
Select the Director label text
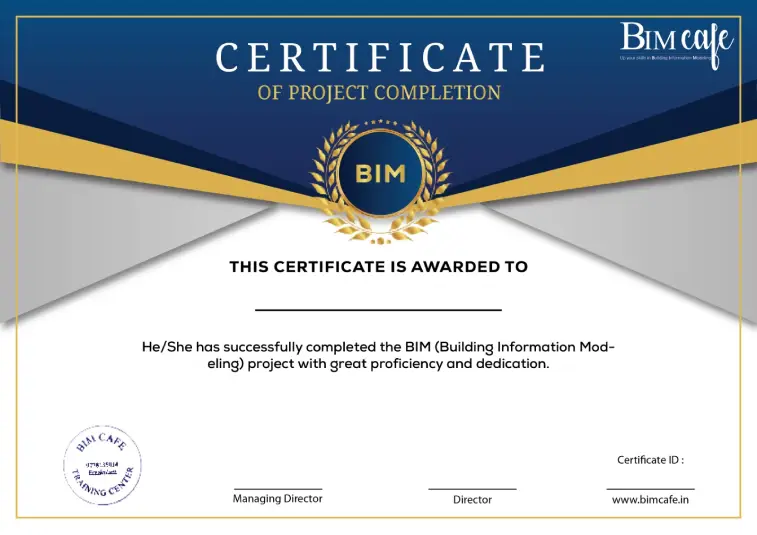472,499
